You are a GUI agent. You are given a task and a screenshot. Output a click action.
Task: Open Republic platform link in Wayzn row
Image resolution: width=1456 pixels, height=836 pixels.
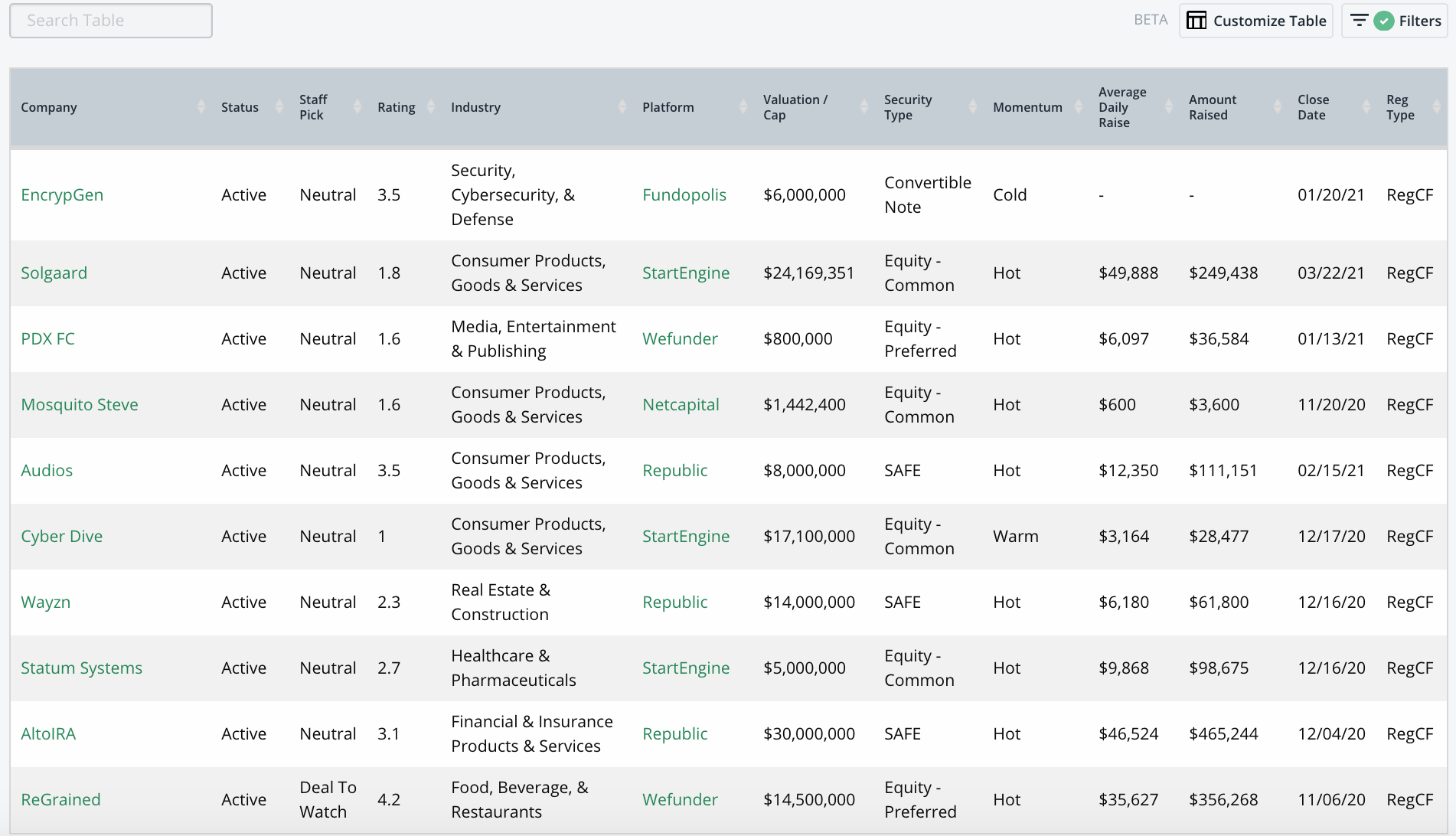pyautogui.click(x=674, y=603)
